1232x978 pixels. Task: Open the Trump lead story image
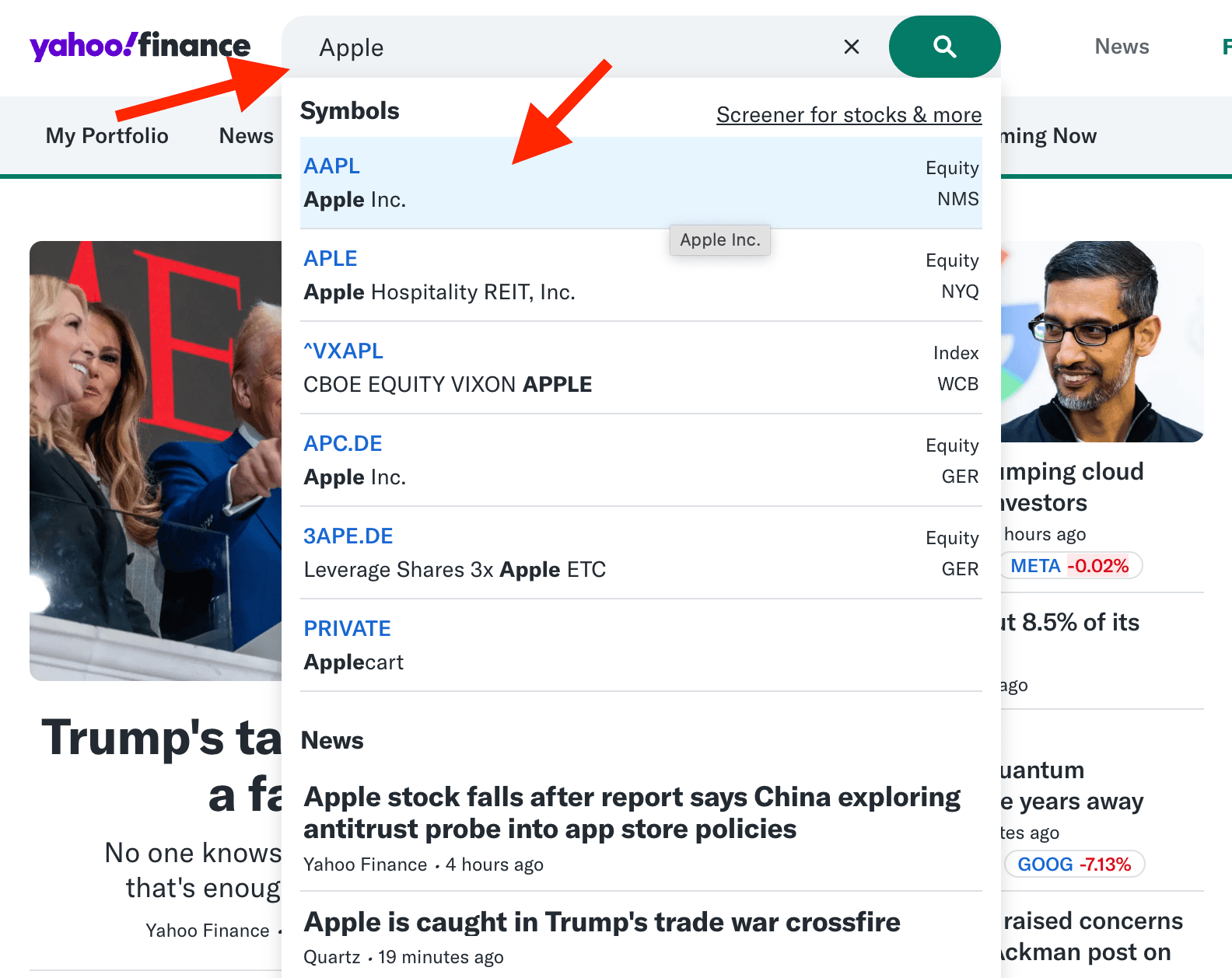coord(156,460)
